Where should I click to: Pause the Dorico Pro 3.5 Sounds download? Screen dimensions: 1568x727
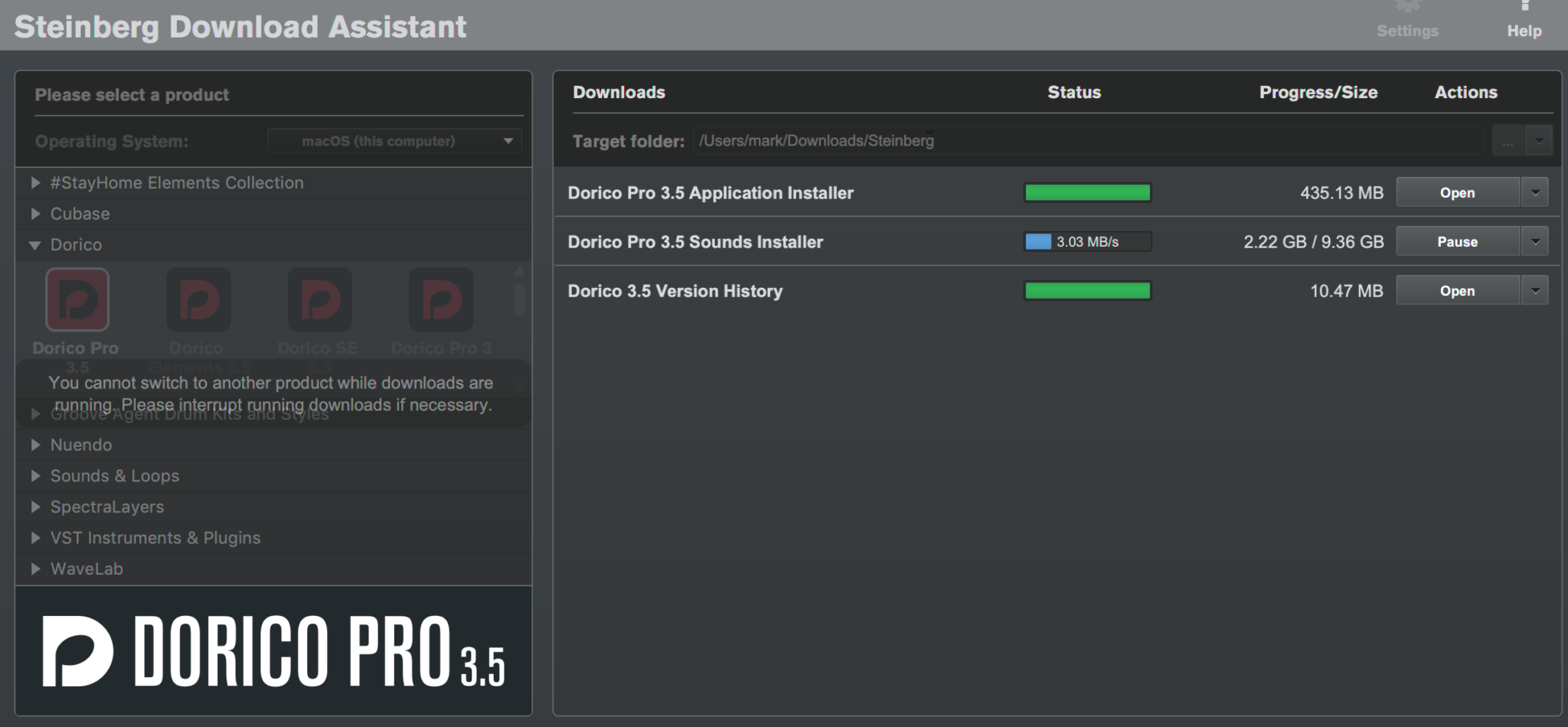[1457, 241]
